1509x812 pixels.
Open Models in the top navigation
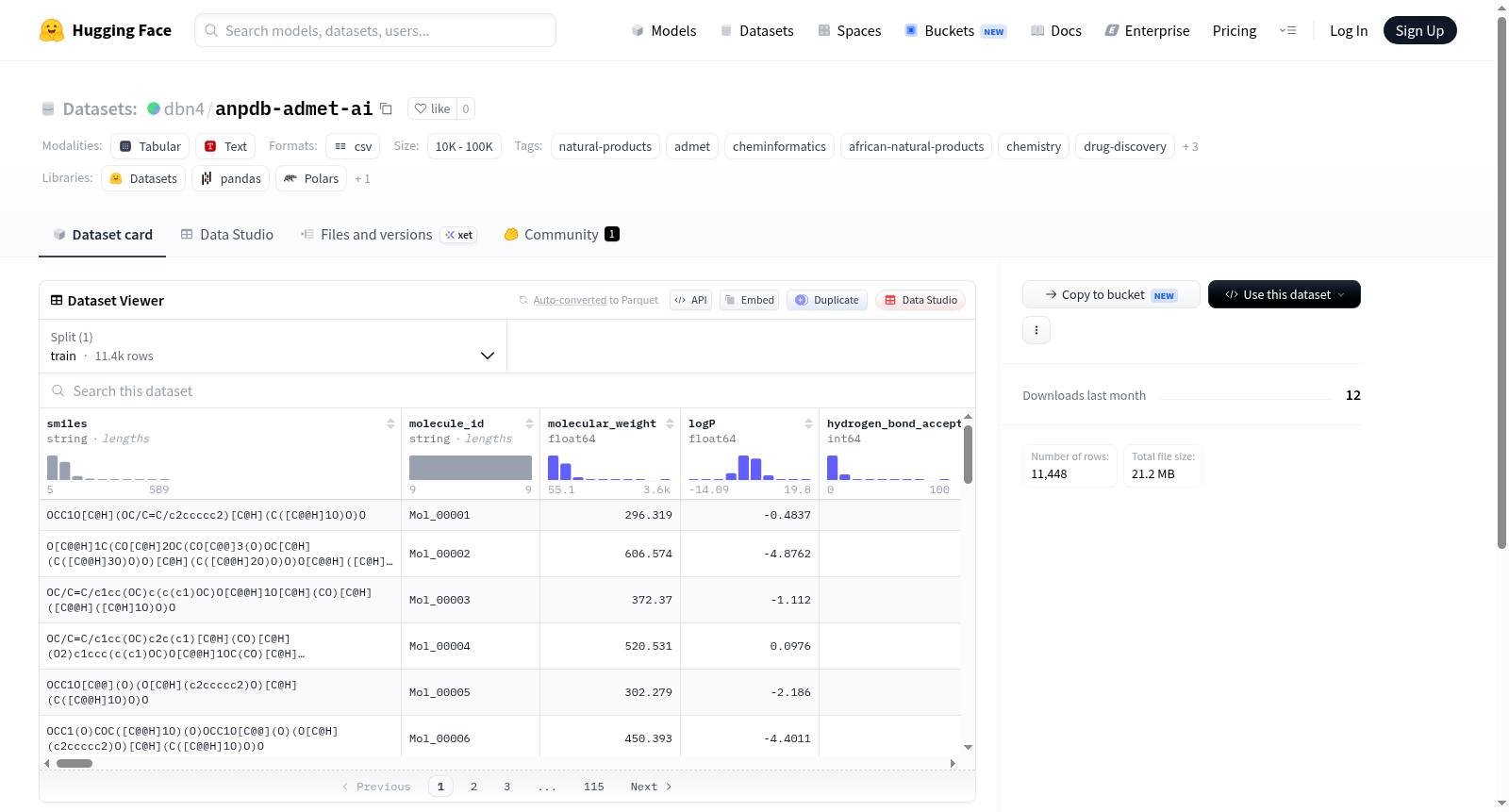click(x=664, y=30)
